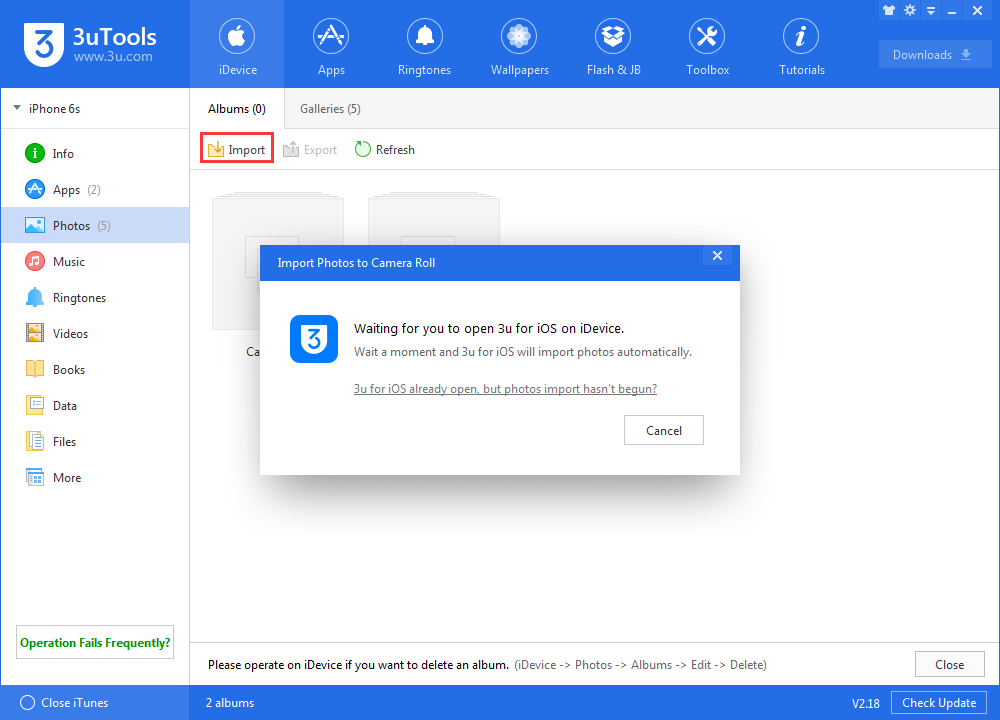Select Ringtones in the sidebar
1000x720 pixels.
(95, 297)
